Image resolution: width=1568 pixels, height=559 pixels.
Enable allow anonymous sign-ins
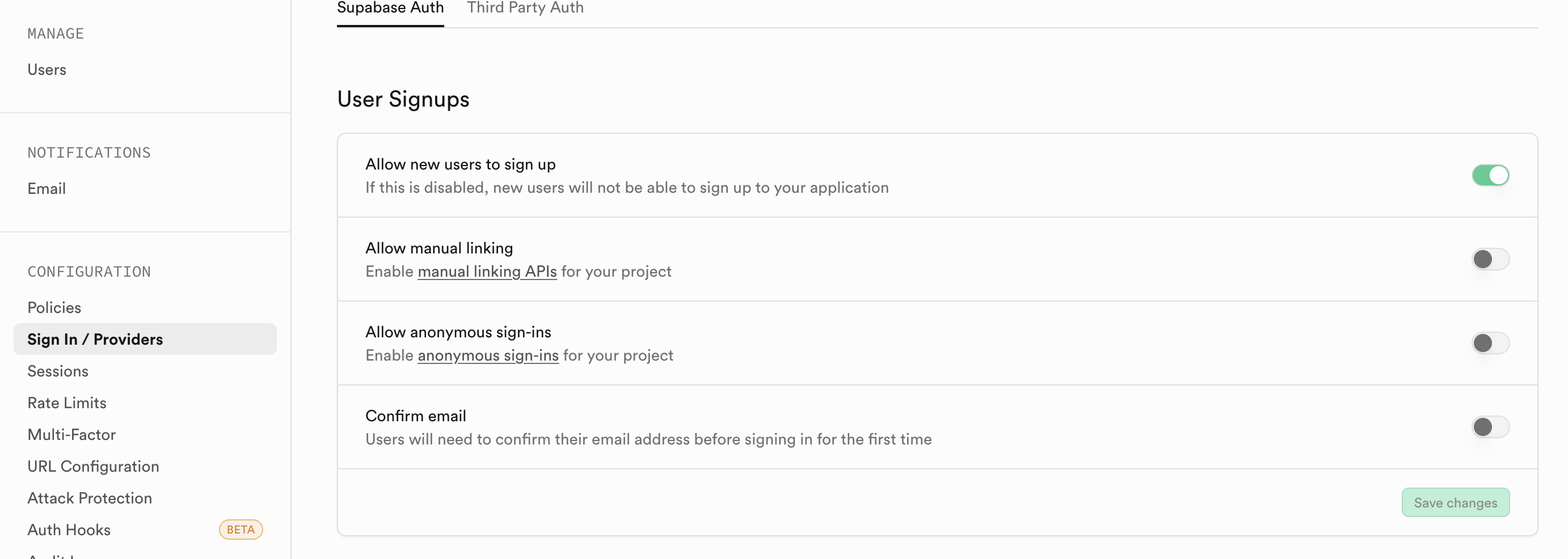coord(1490,342)
